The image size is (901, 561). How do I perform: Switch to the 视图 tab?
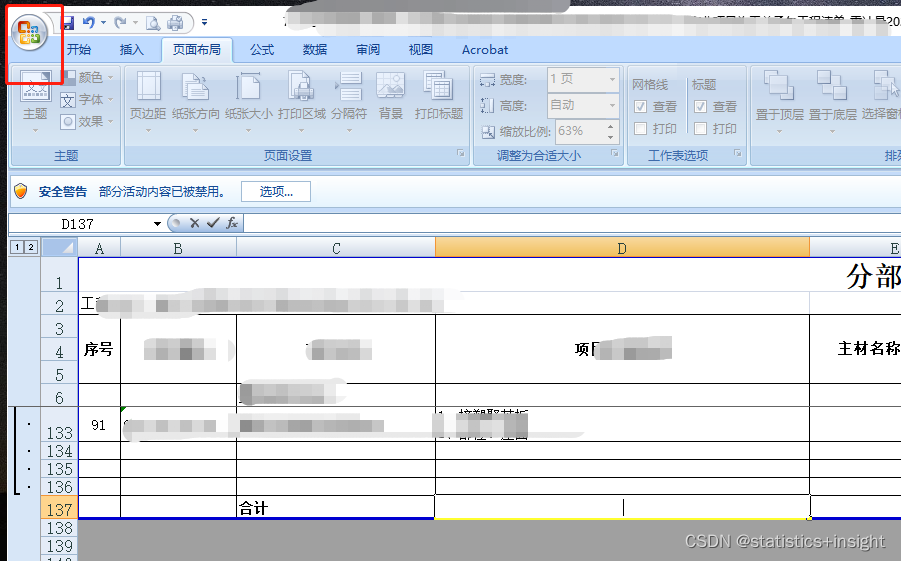(x=421, y=50)
